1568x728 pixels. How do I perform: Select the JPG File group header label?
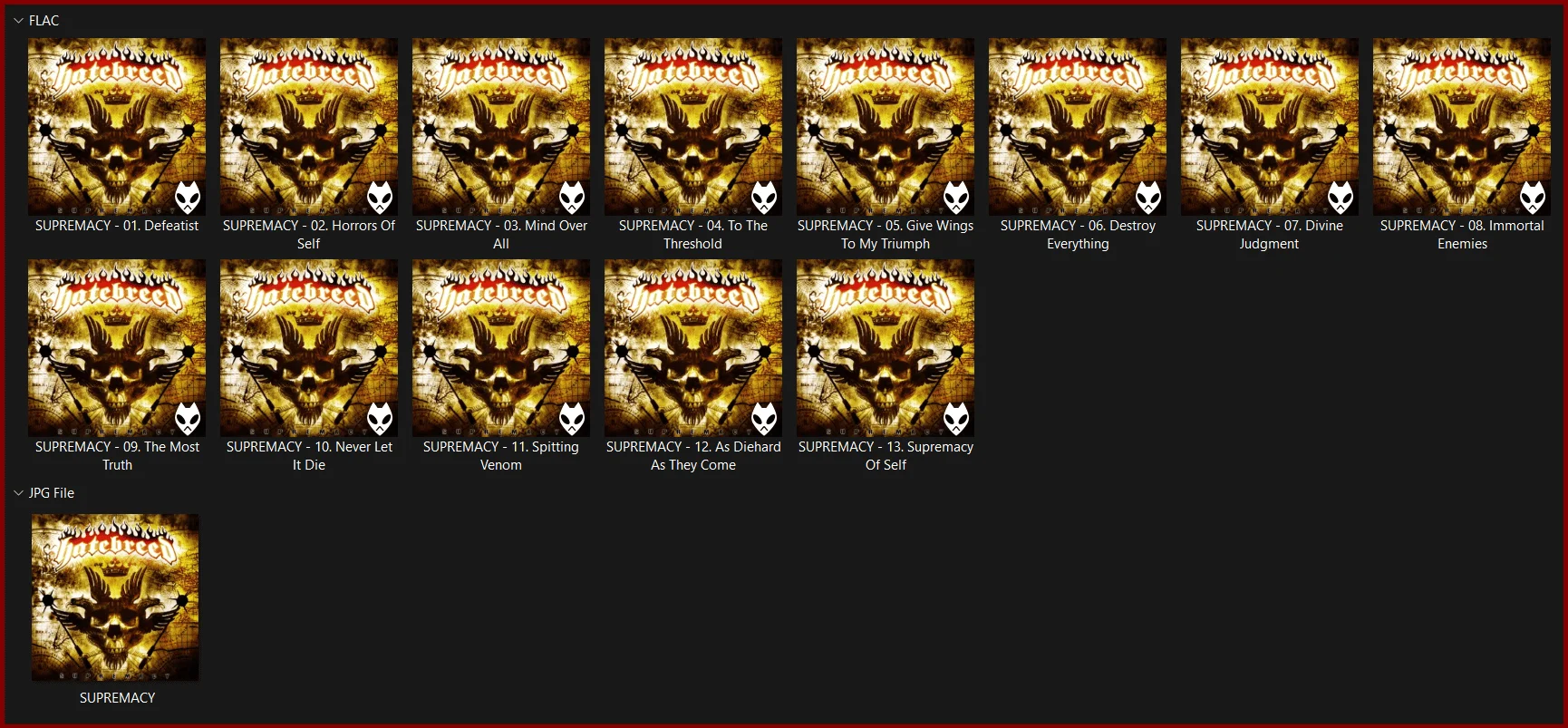(52, 493)
